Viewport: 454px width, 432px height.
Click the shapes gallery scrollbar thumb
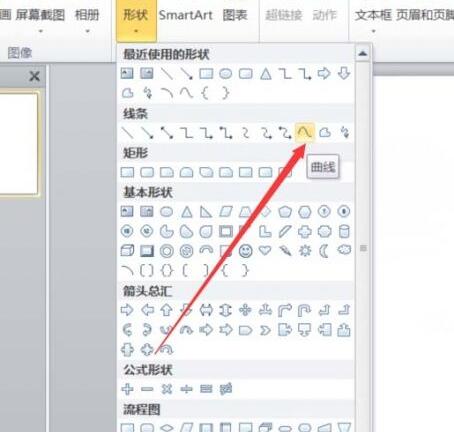(363, 248)
